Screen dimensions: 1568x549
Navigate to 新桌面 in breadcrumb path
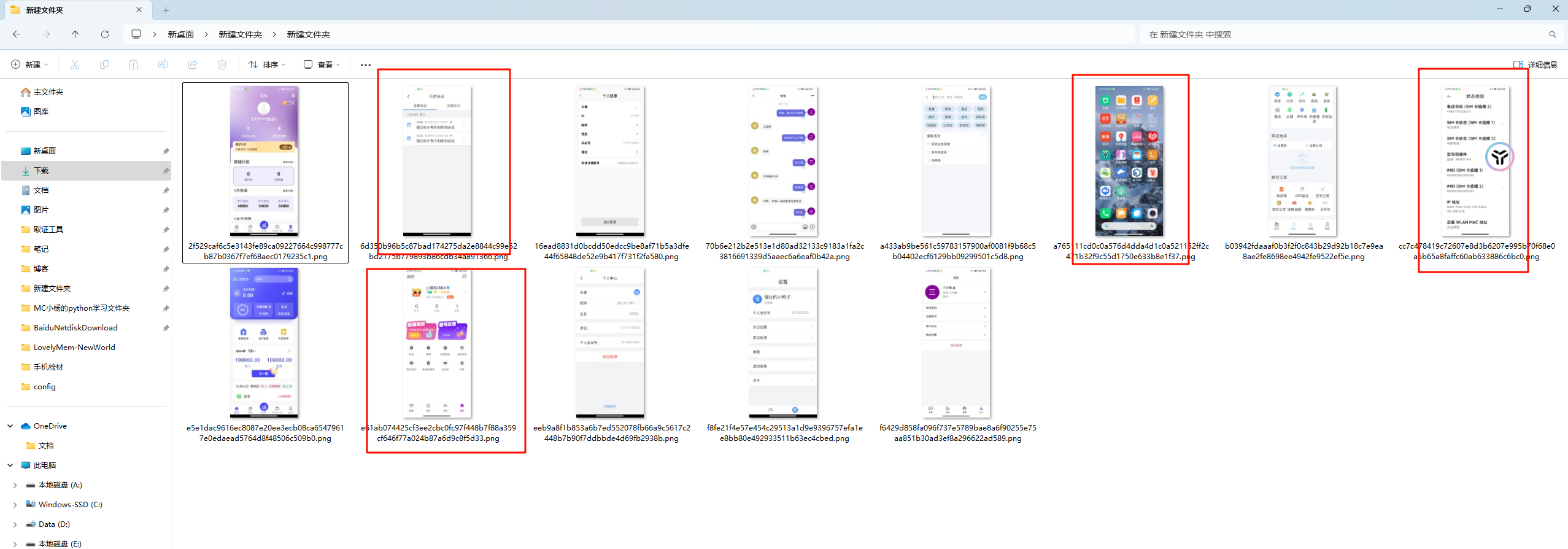point(180,34)
